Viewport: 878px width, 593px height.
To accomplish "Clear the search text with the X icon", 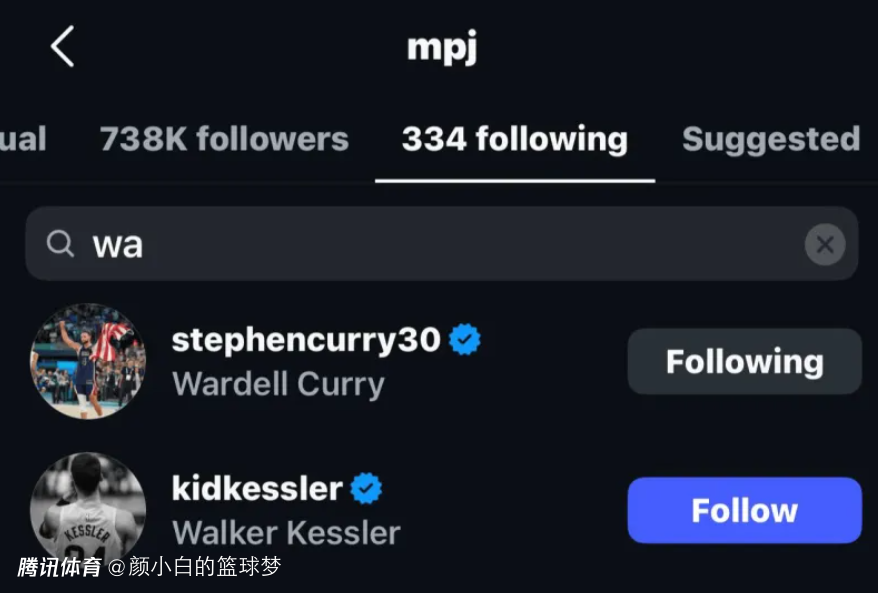I will click(x=824, y=244).
